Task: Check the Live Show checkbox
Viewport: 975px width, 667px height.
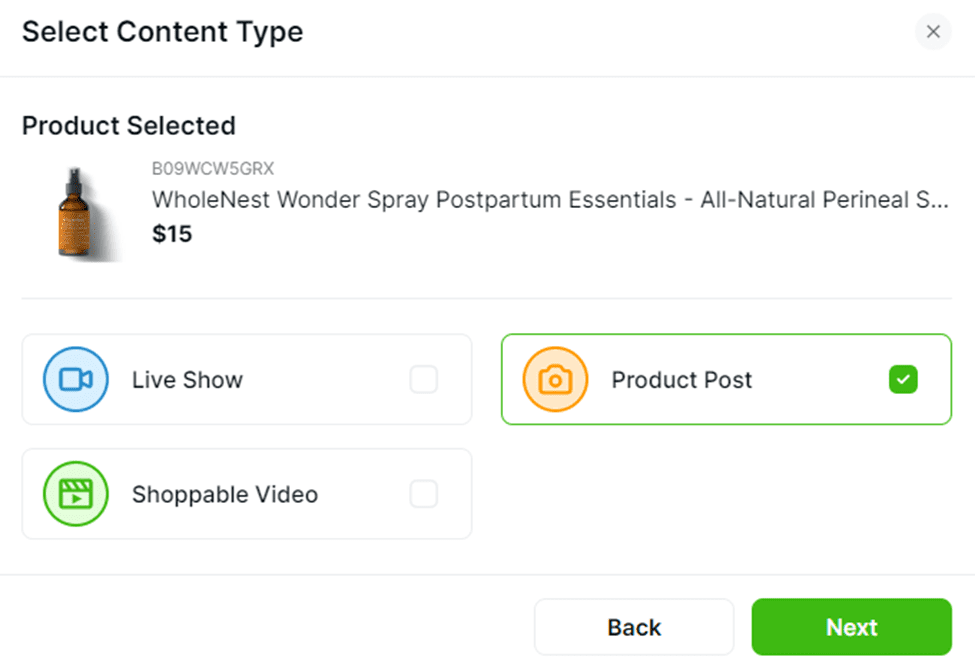Action: 423,379
